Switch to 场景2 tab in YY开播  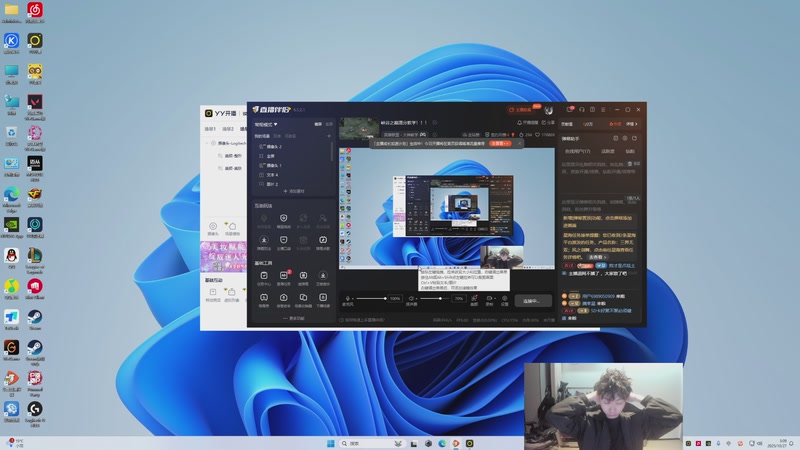228,129
